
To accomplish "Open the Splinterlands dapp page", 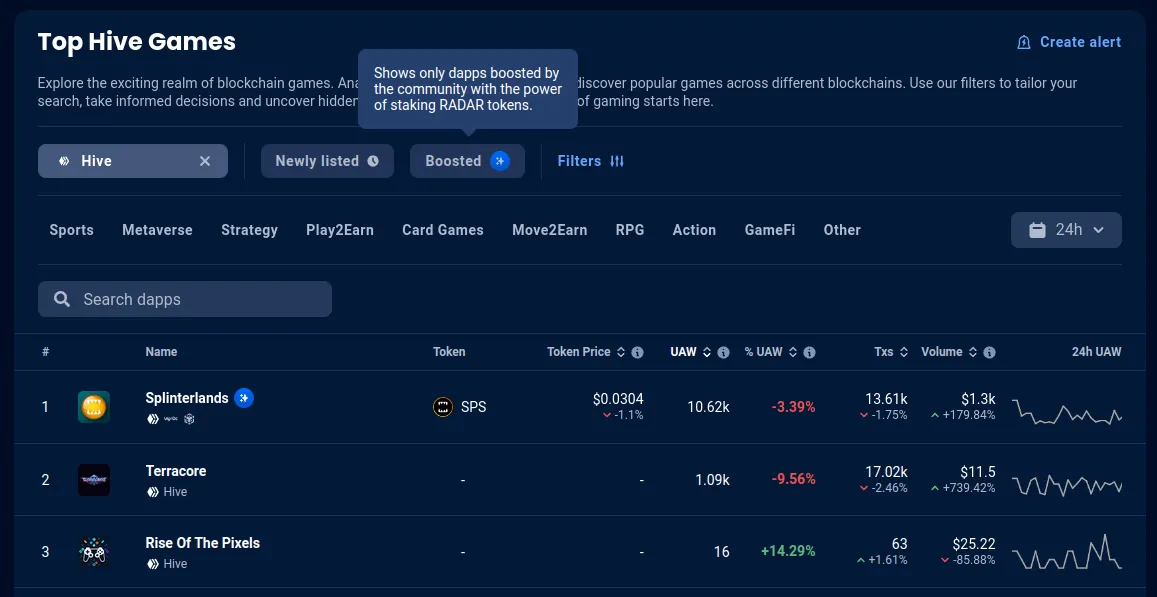I will (x=187, y=398).
